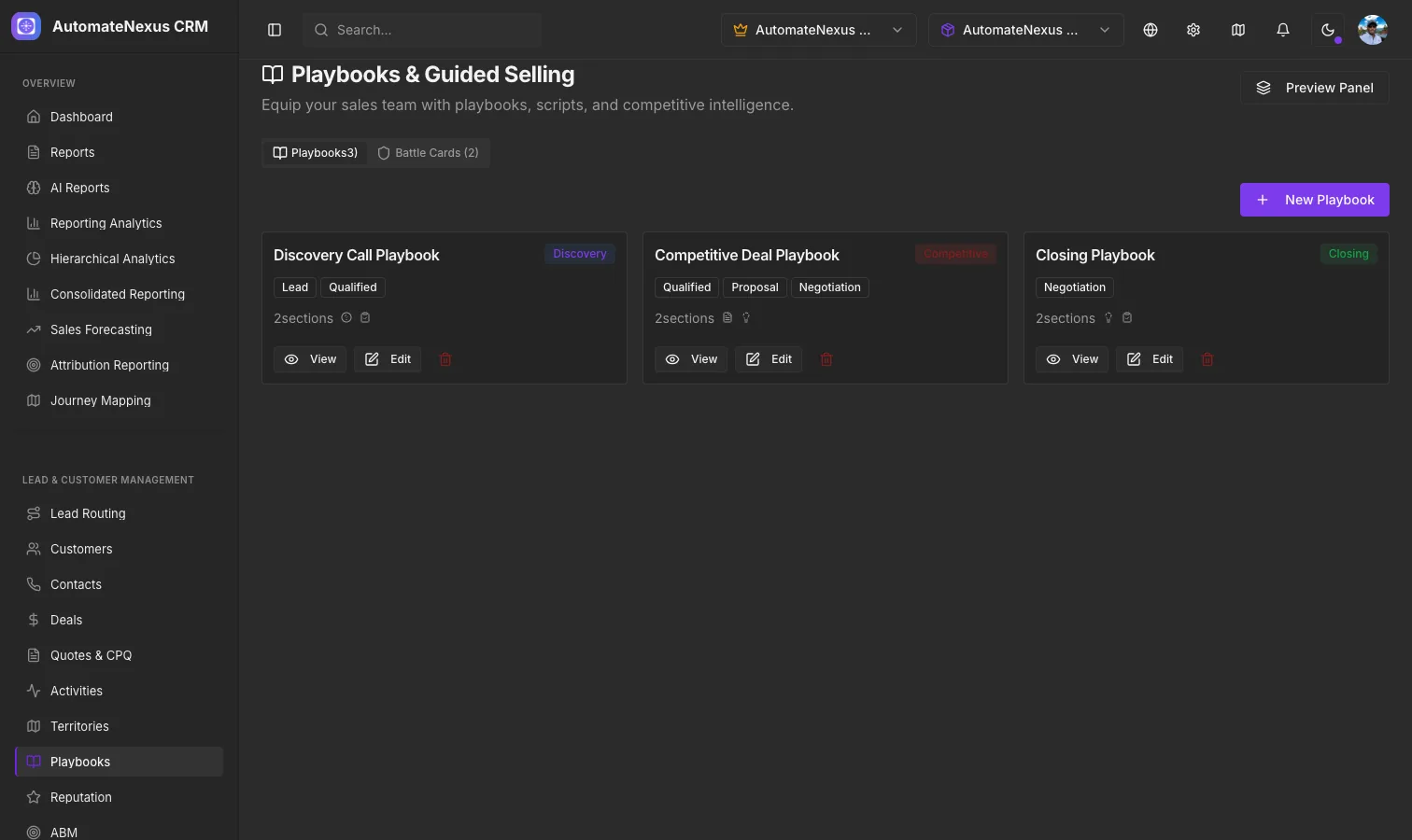Open AI Reports in sidebar

(120, 188)
